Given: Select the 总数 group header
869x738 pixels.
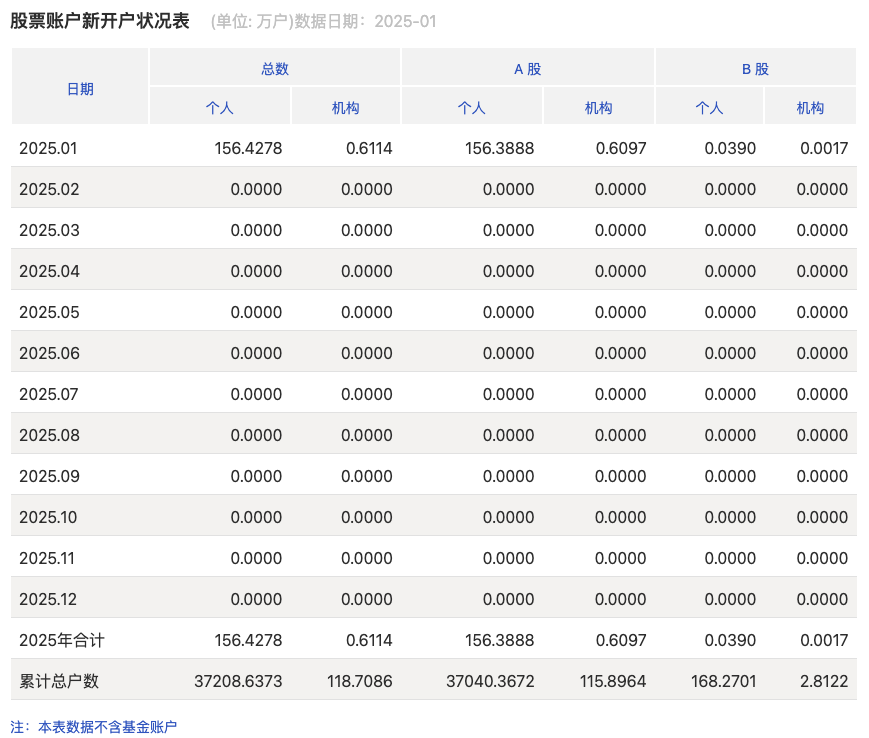Looking at the screenshot, I should [x=275, y=69].
